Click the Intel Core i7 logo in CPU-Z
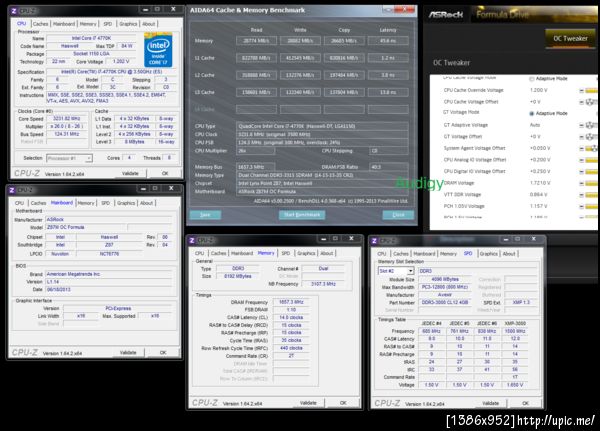The height and width of the screenshot is (431, 600). (x=158, y=50)
